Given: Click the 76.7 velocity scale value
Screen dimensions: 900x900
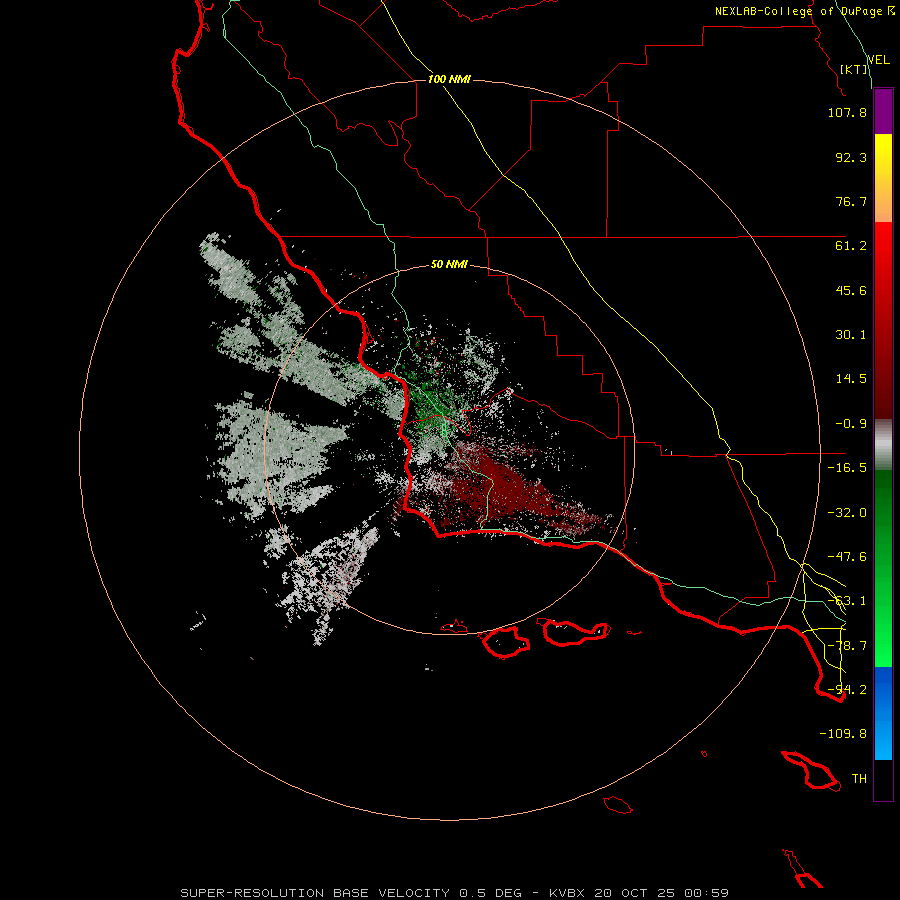Looking at the screenshot, I should point(851,201).
